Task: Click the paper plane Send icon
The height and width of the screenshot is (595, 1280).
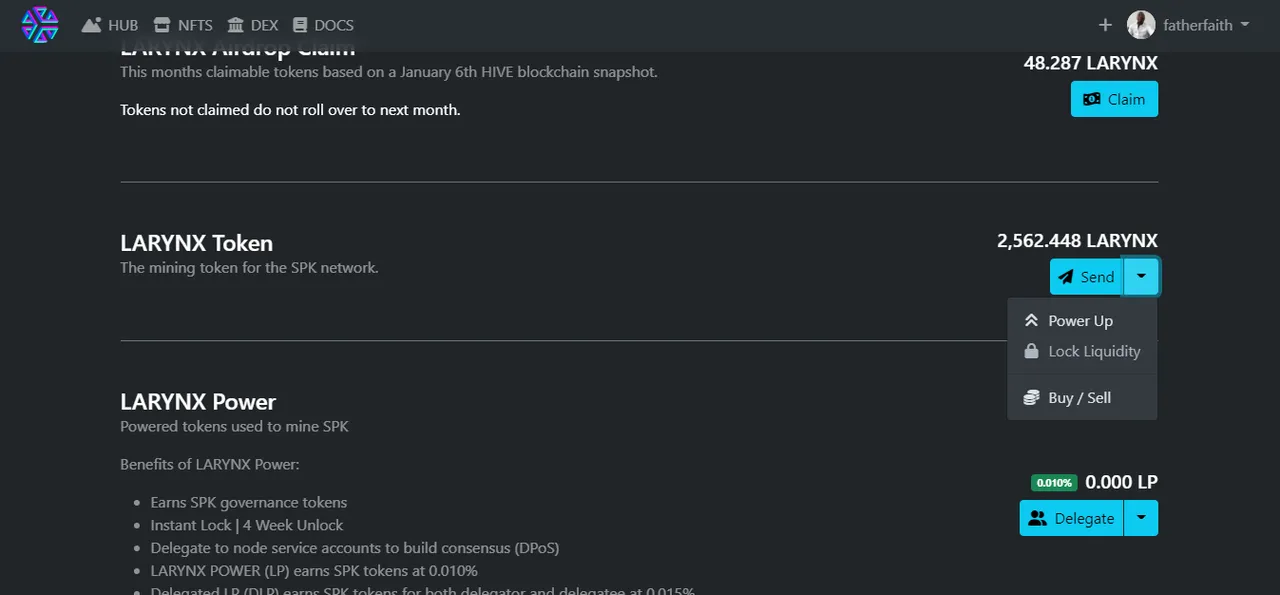Action: point(1066,277)
